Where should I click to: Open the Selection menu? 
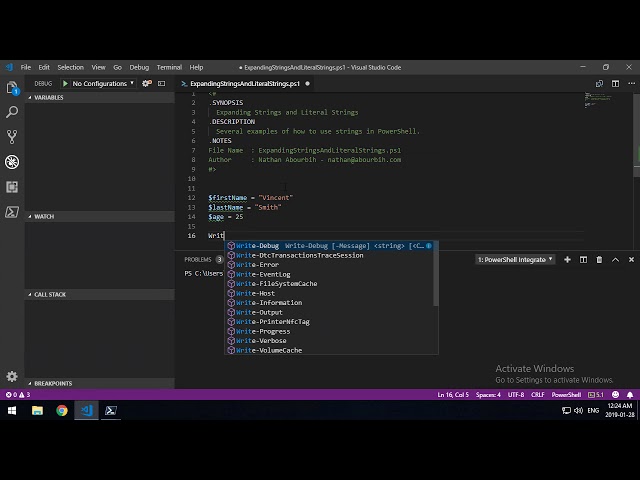pos(70,67)
